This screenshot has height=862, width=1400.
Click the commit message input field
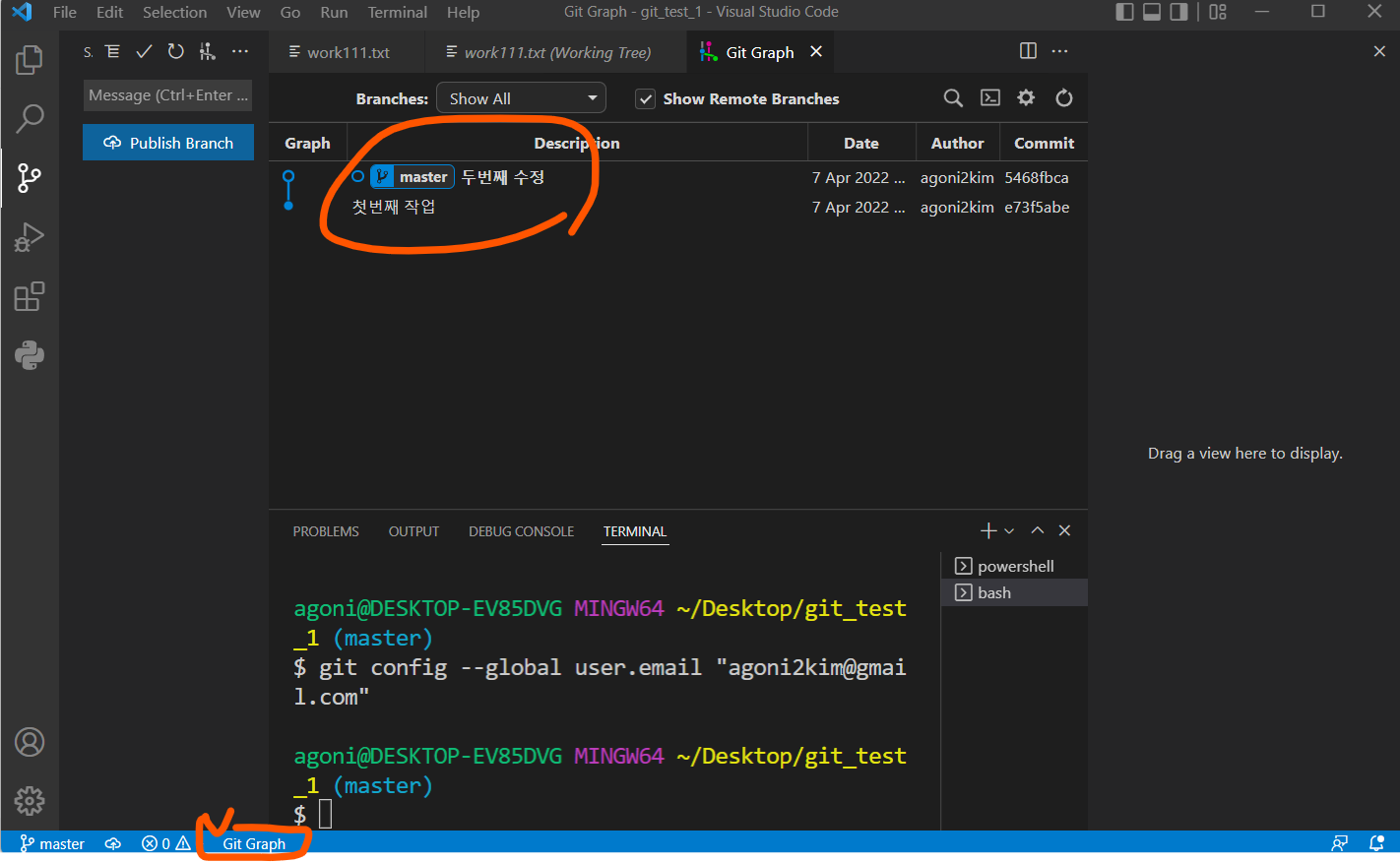pos(167,95)
